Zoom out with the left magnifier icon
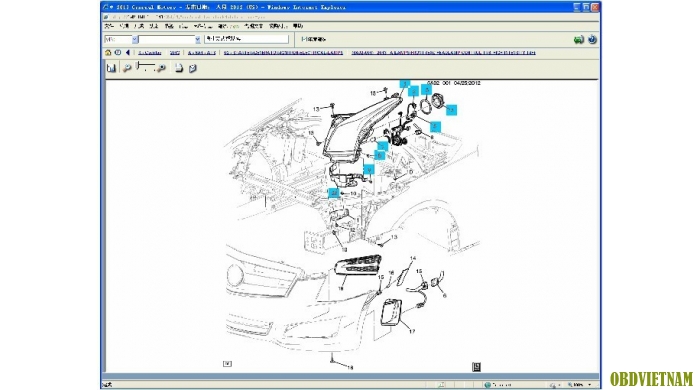Screen dimensions: 700x390 point(127,68)
